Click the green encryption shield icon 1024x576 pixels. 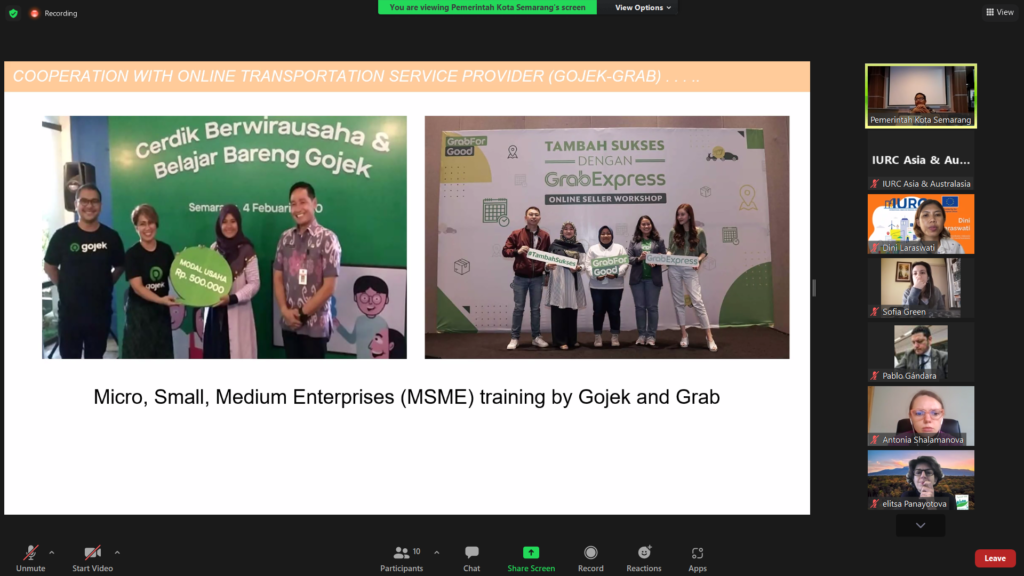click(13, 13)
